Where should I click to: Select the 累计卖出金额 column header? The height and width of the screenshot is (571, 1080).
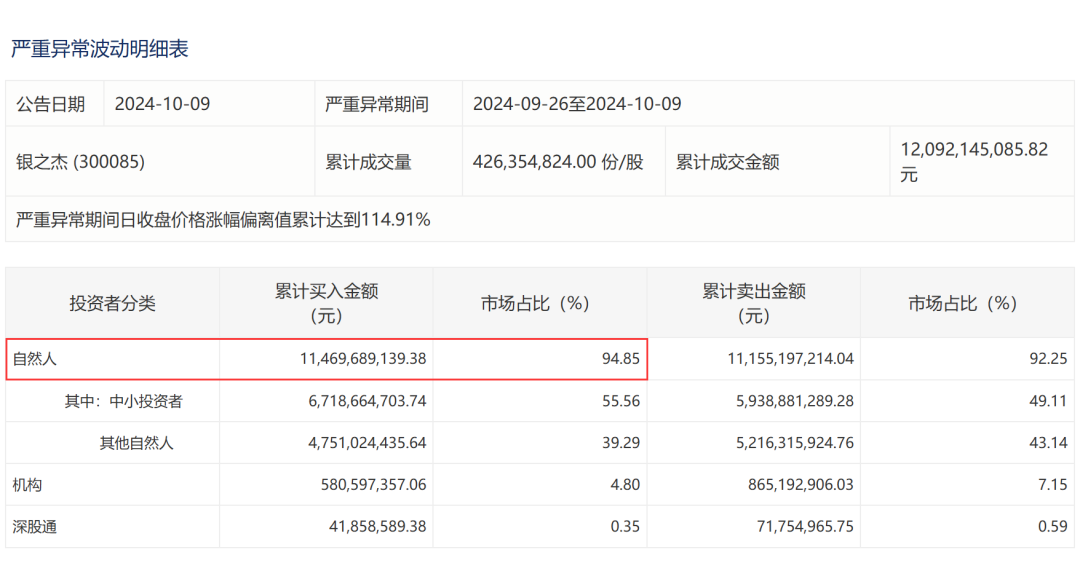point(753,303)
